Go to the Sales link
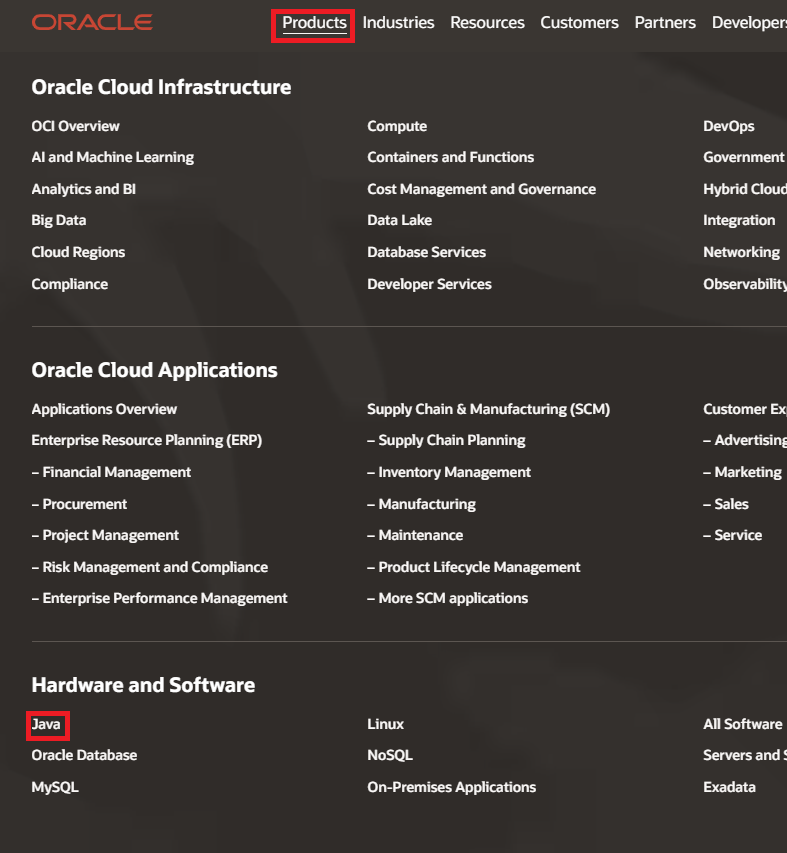This screenshot has width=787, height=853. click(x=726, y=504)
